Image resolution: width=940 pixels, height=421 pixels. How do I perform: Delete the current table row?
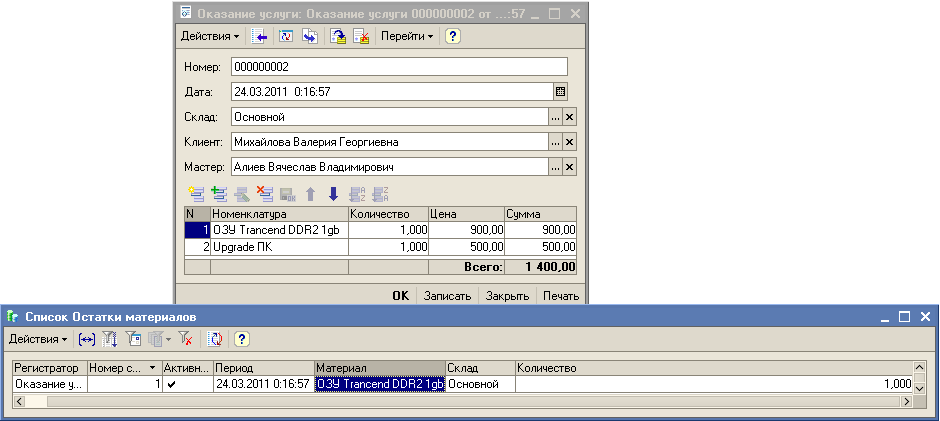coord(265,194)
